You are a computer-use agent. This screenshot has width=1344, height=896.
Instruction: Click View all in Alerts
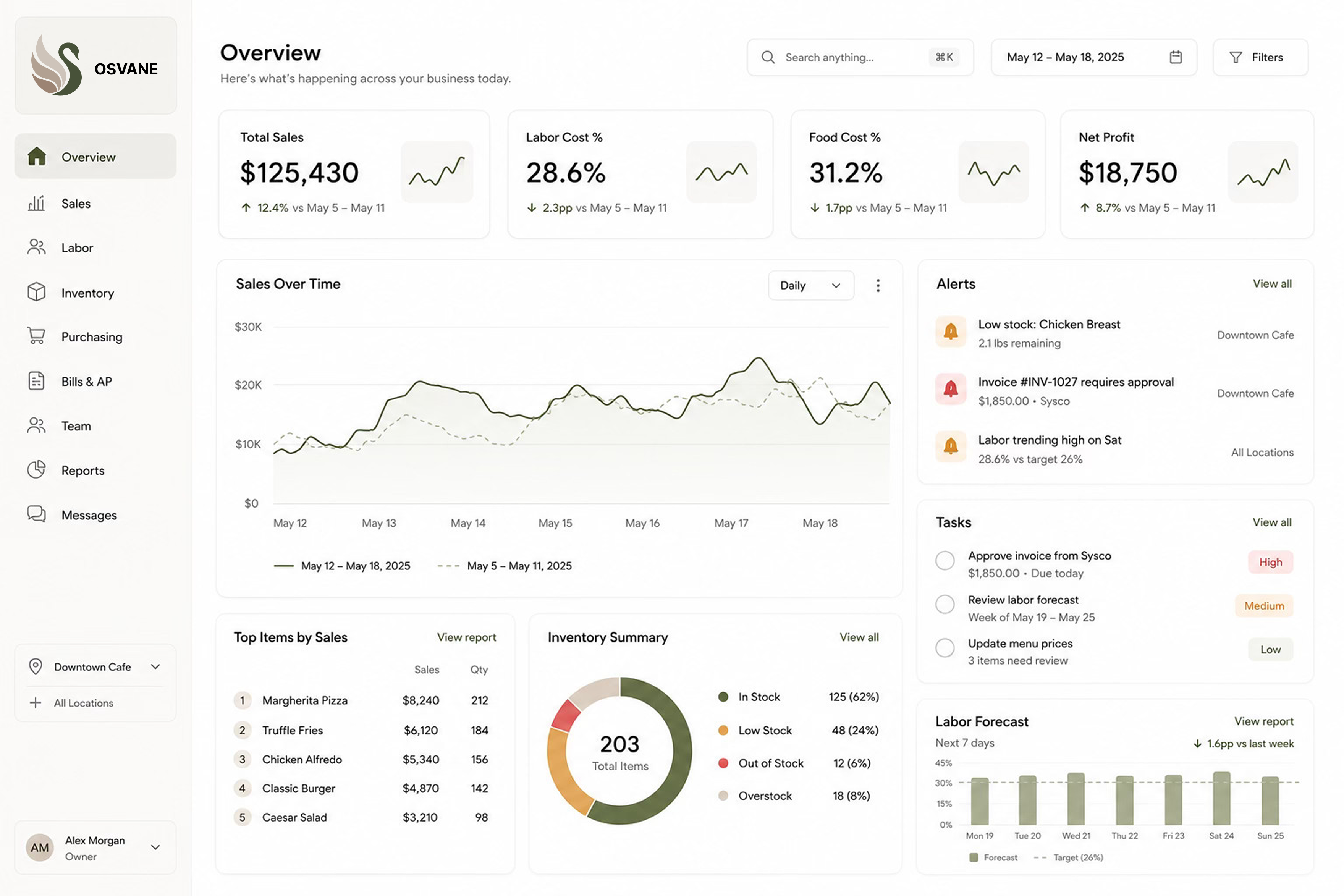(x=1272, y=283)
